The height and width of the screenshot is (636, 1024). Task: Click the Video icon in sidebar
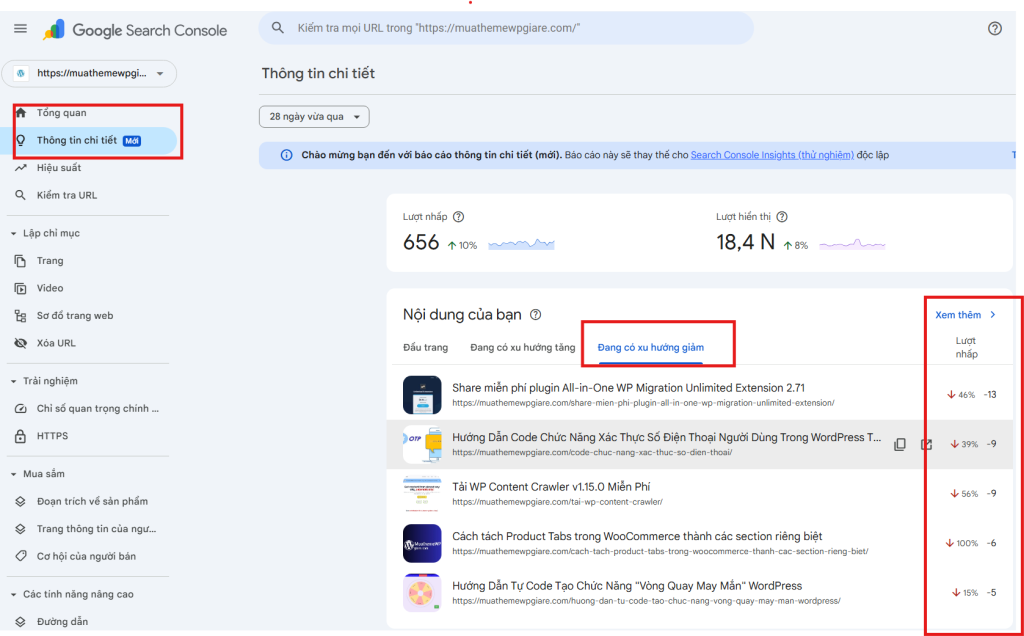tap(21, 289)
